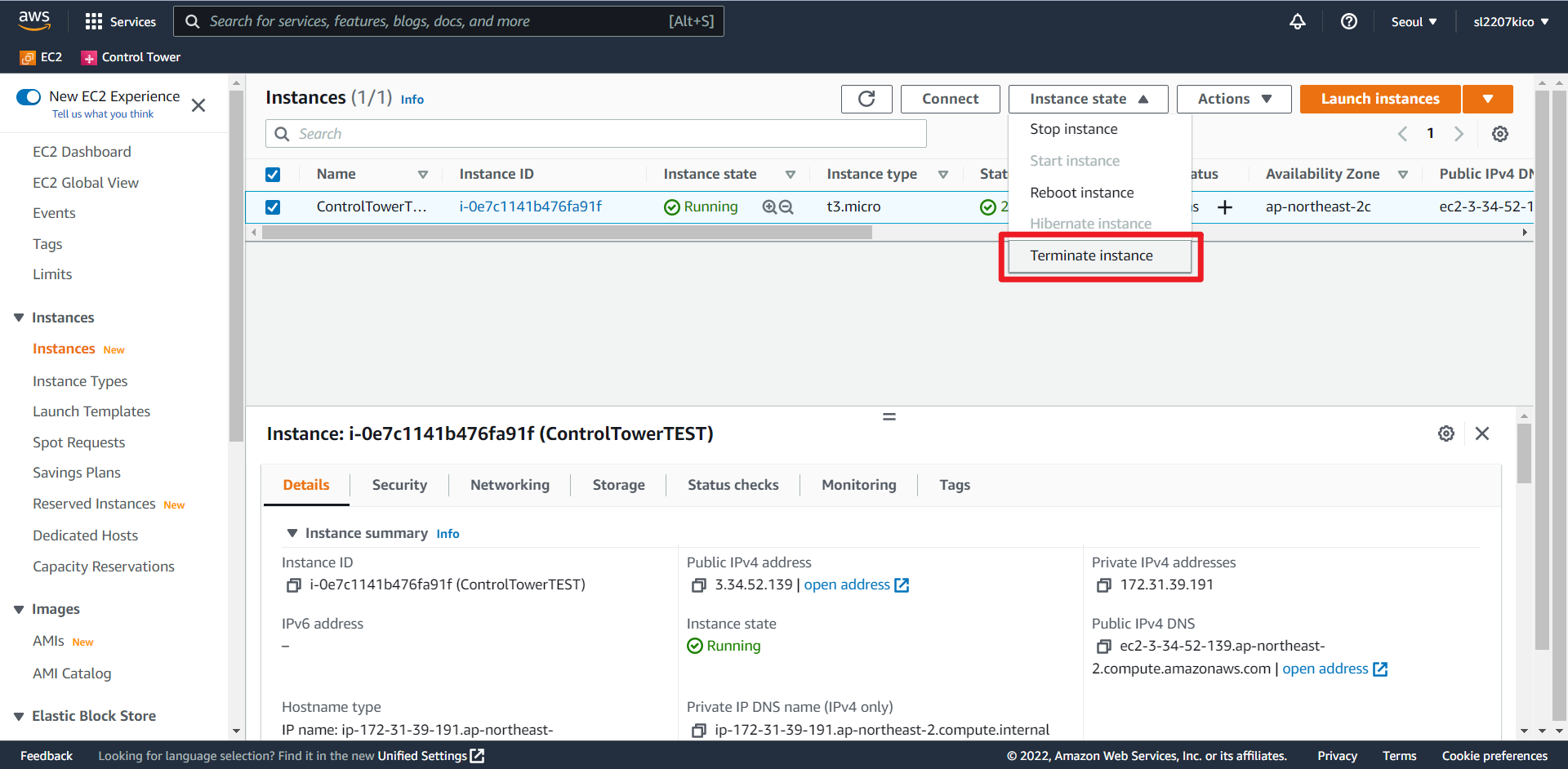The image size is (1568, 769).
Task: Click the Connect button
Action: click(950, 98)
